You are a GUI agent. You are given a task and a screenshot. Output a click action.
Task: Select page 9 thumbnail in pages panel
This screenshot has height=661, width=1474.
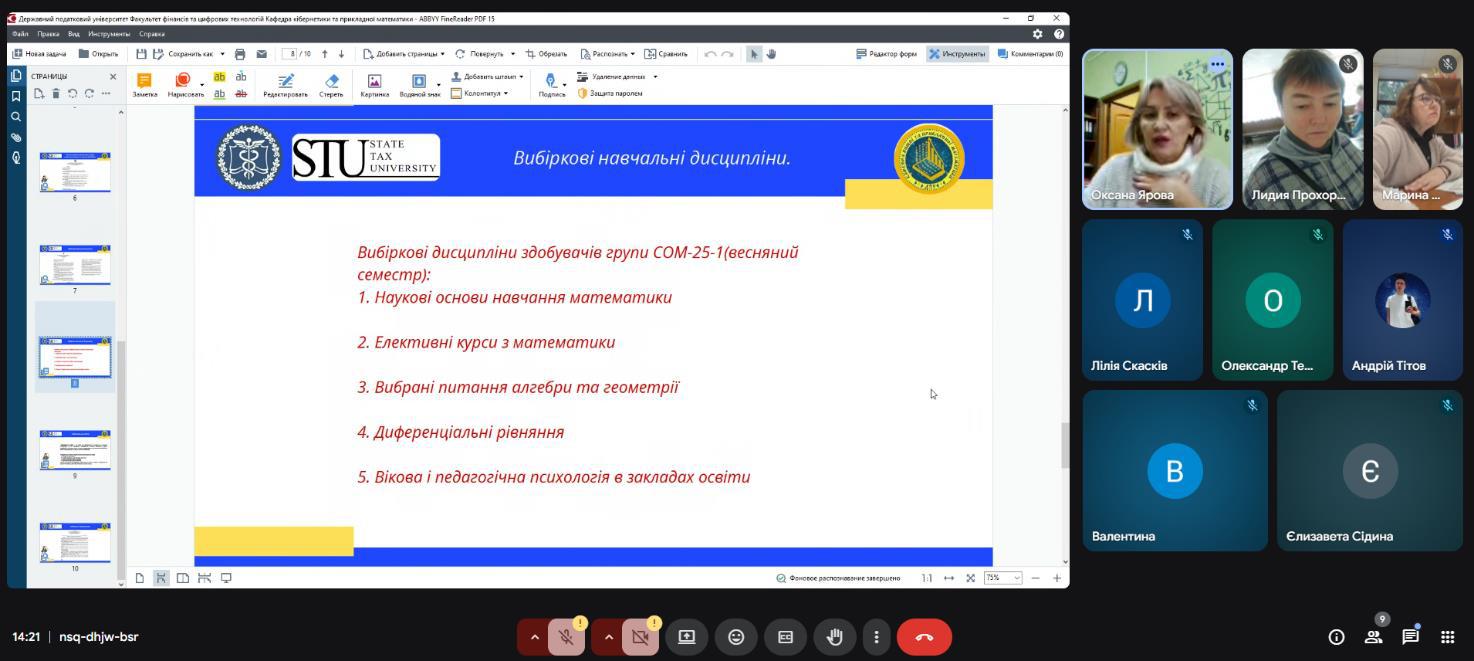point(75,451)
